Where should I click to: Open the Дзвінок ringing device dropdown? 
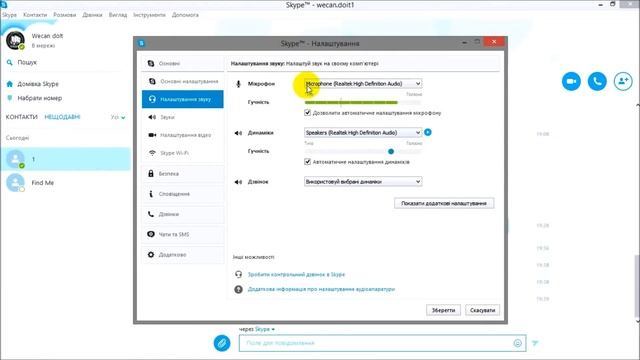point(363,182)
